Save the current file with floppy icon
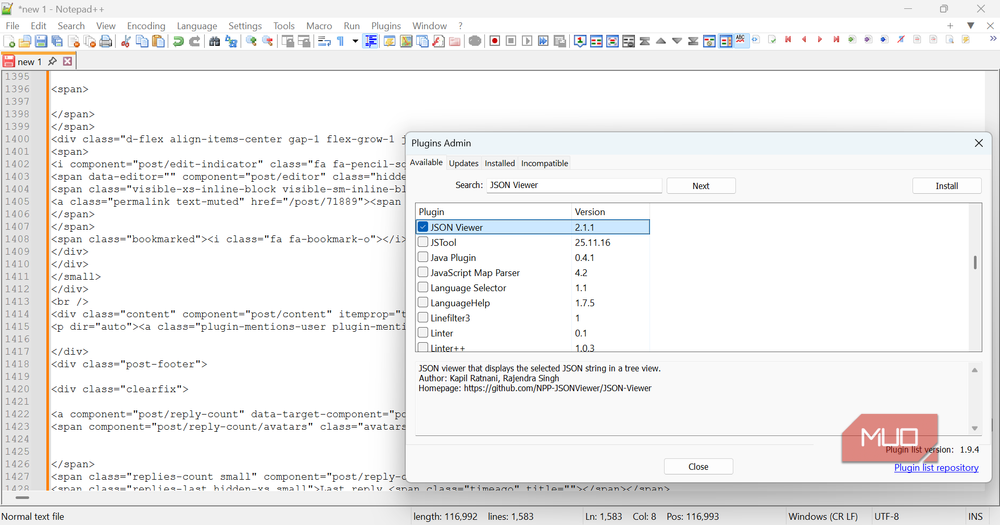 (x=41, y=41)
